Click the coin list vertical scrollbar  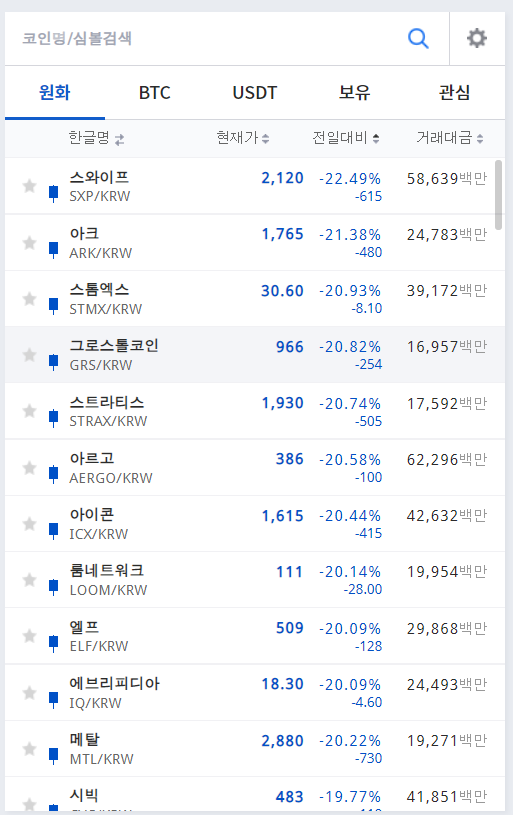498,195
